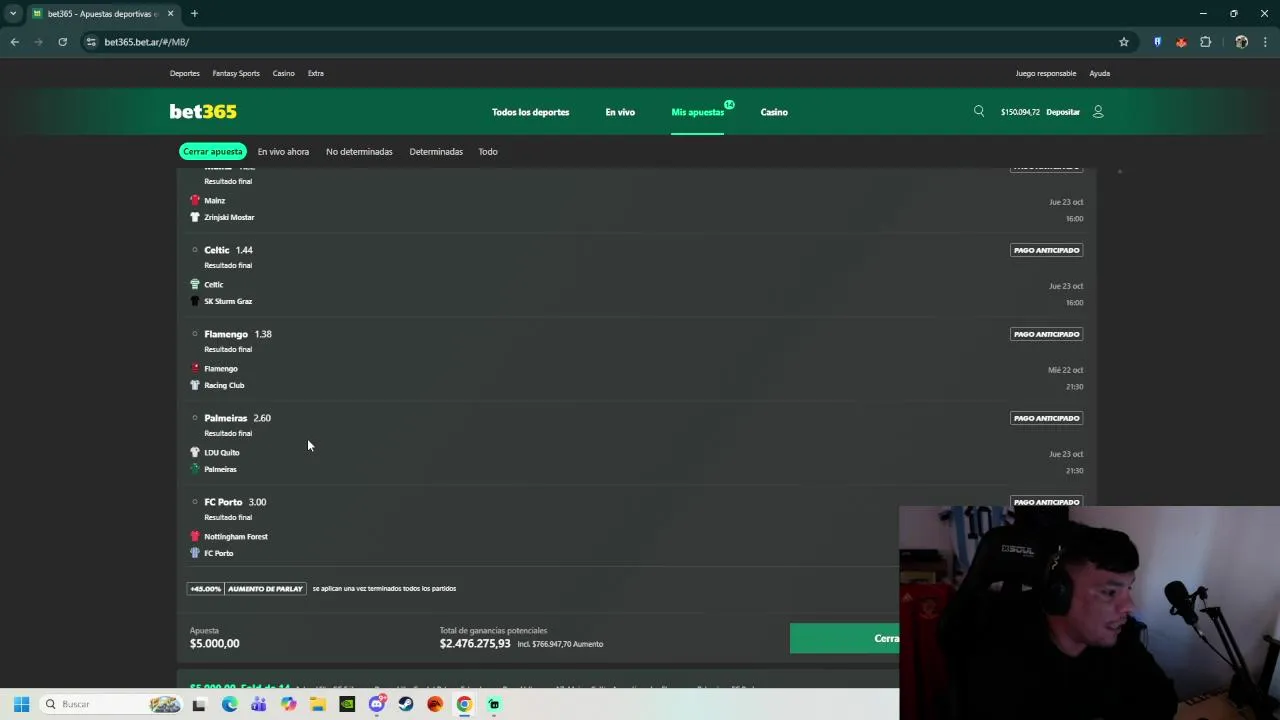The height and width of the screenshot is (720, 1280).
Task: Close the bet365 browser tab
Action: (x=170, y=14)
